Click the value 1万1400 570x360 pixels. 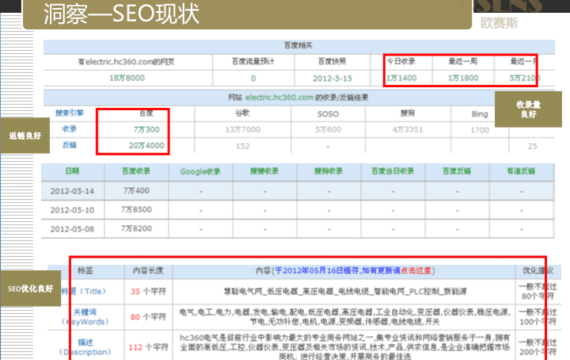[401, 78]
